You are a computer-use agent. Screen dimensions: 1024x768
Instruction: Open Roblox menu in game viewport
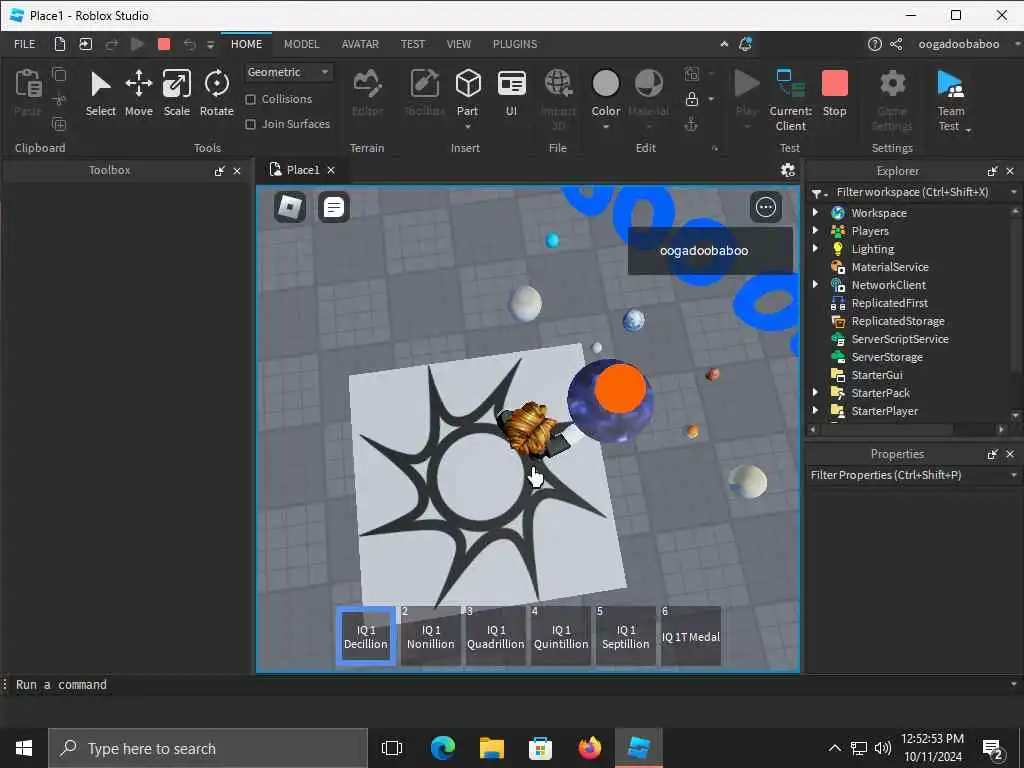(x=290, y=207)
